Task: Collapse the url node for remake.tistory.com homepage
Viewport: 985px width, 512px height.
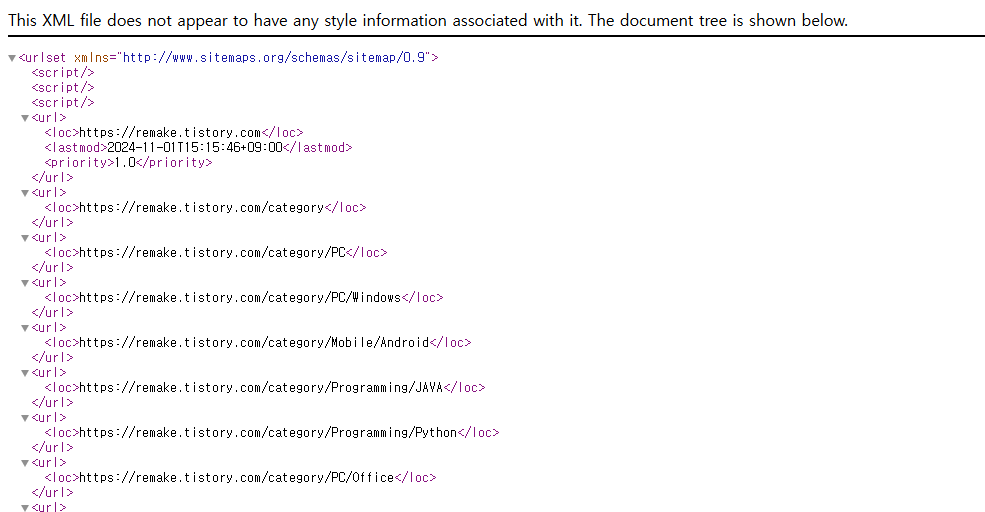Action: point(25,118)
